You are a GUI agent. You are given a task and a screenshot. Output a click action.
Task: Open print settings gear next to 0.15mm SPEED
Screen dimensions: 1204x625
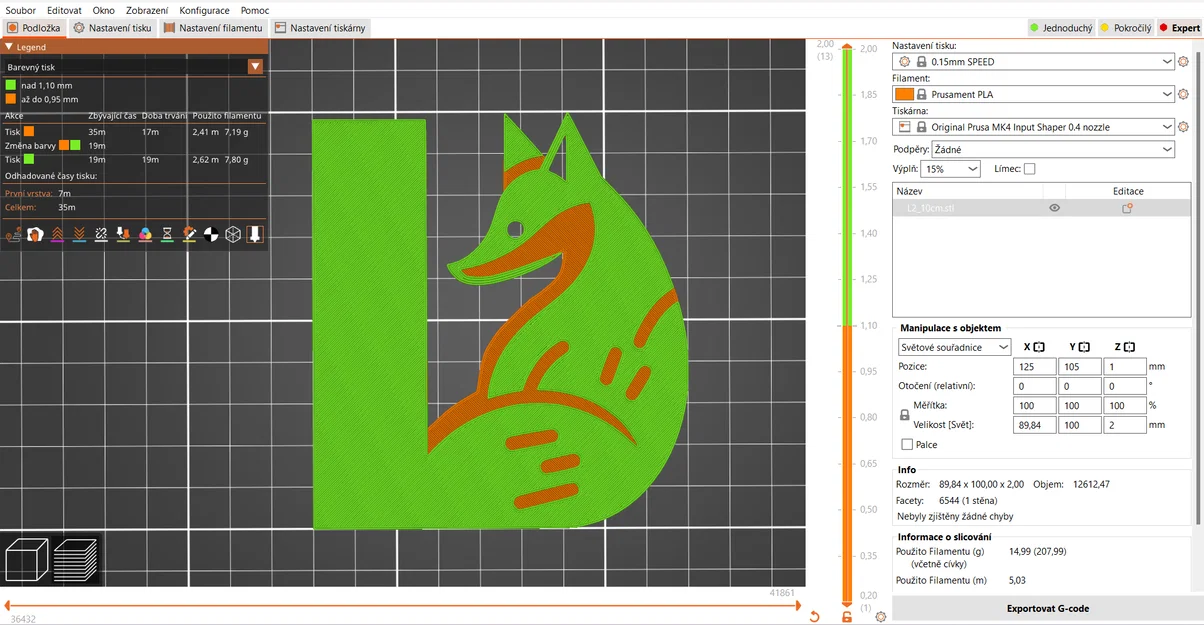click(1184, 62)
